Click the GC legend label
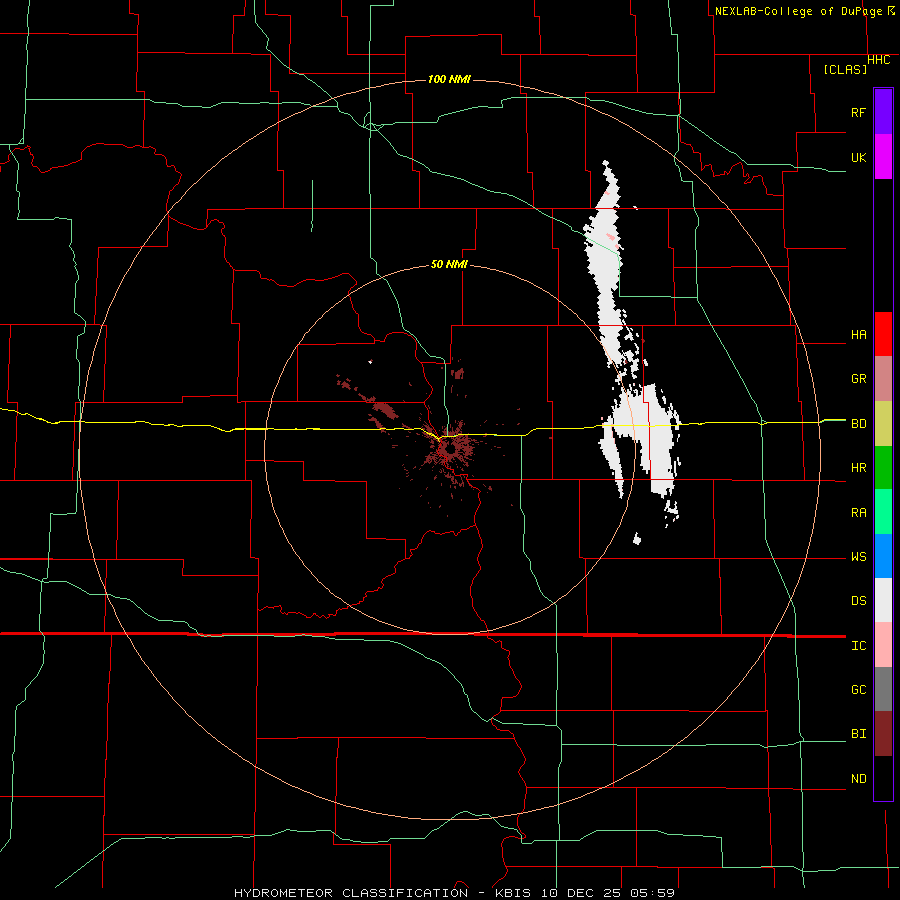The width and height of the screenshot is (900, 900). [x=858, y=690]
